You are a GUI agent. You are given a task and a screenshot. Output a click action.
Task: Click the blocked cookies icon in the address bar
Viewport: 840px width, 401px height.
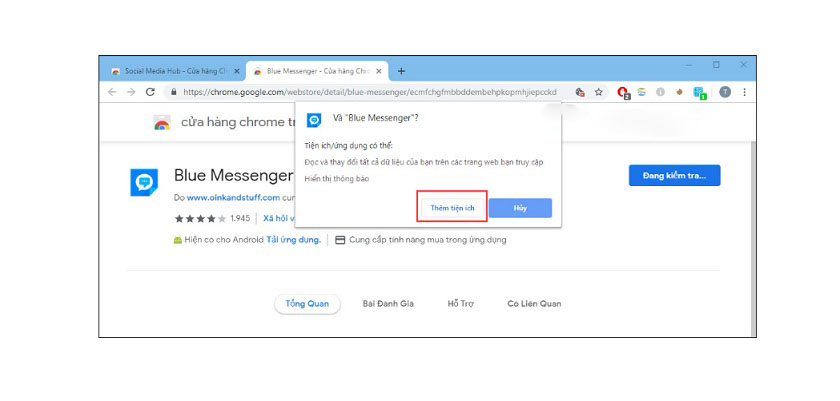[580, 92]
